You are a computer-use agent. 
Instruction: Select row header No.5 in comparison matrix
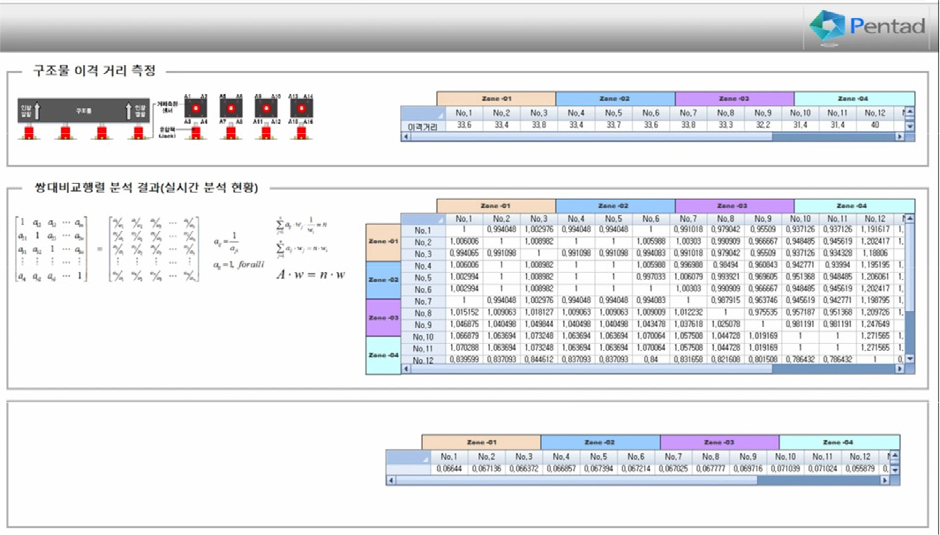pos(423,278)
